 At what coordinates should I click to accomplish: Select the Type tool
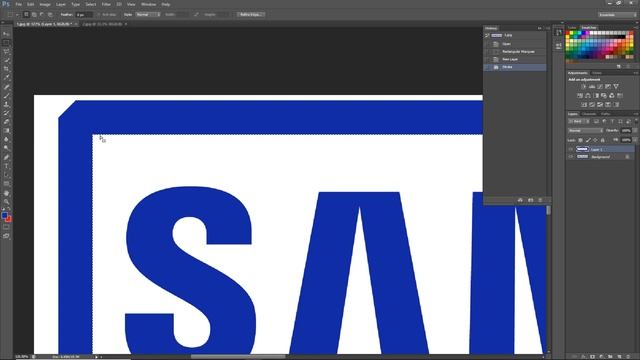[x=6, y=166]
